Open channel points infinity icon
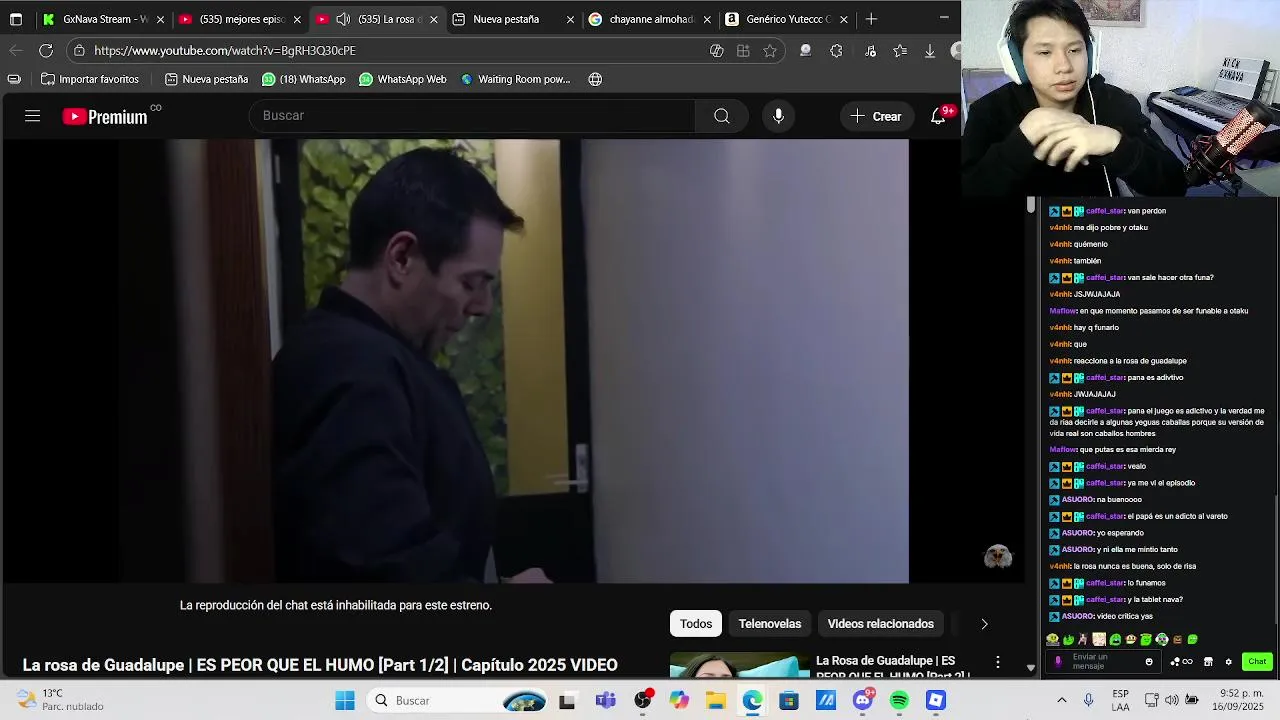Viewport: 1280px width, 720px height. click(x=1182, y=662)
